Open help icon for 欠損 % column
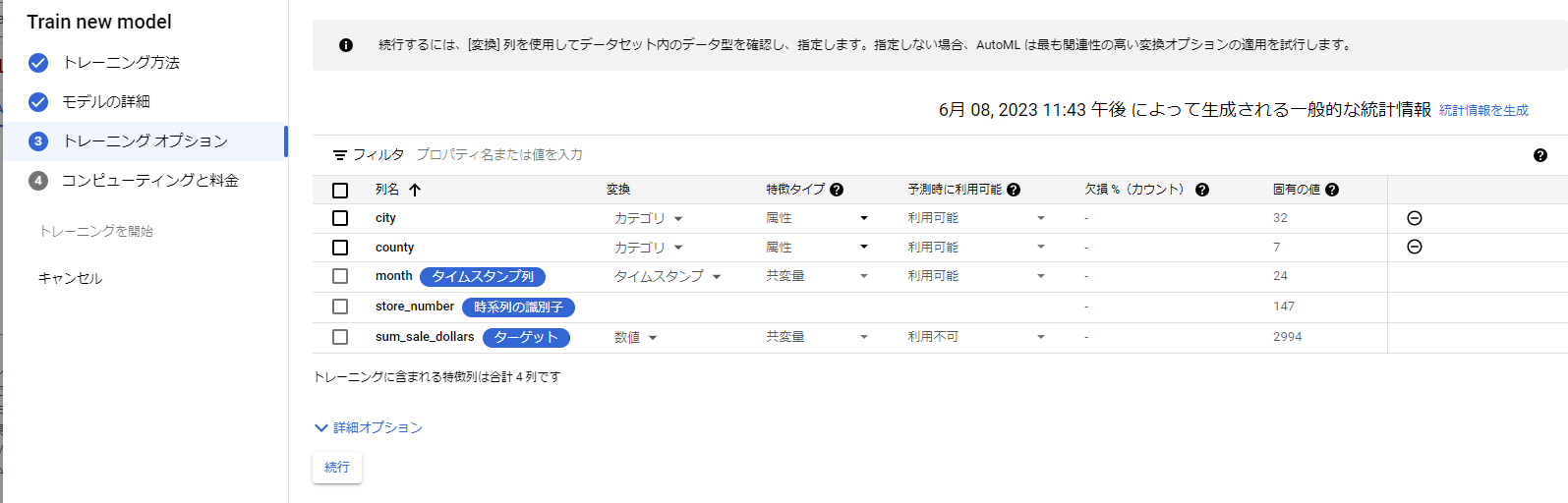The height and width of the screenshot is (503, 1568). (x=1202, y=190)
